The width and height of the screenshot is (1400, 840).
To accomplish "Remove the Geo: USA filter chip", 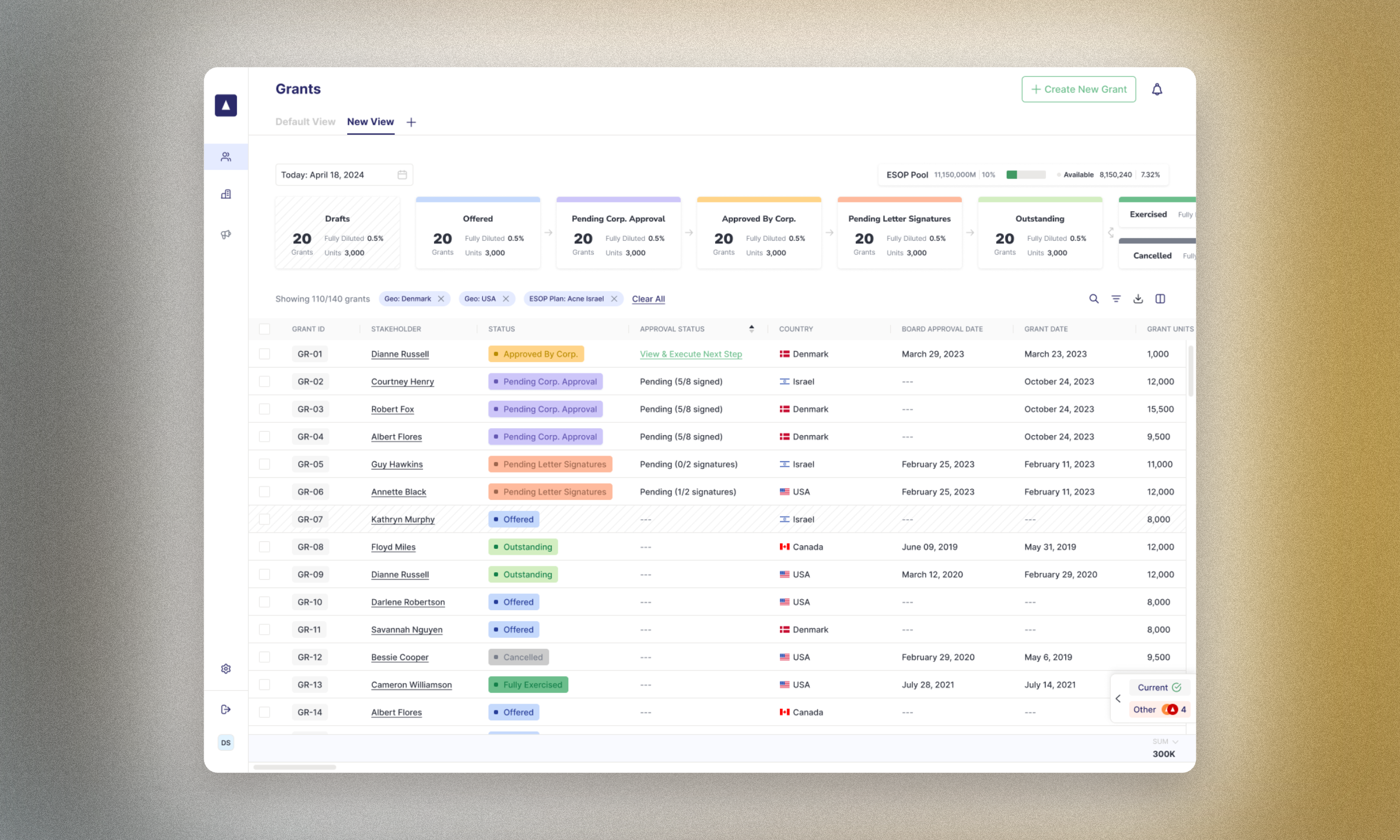I will click(506, 299).
